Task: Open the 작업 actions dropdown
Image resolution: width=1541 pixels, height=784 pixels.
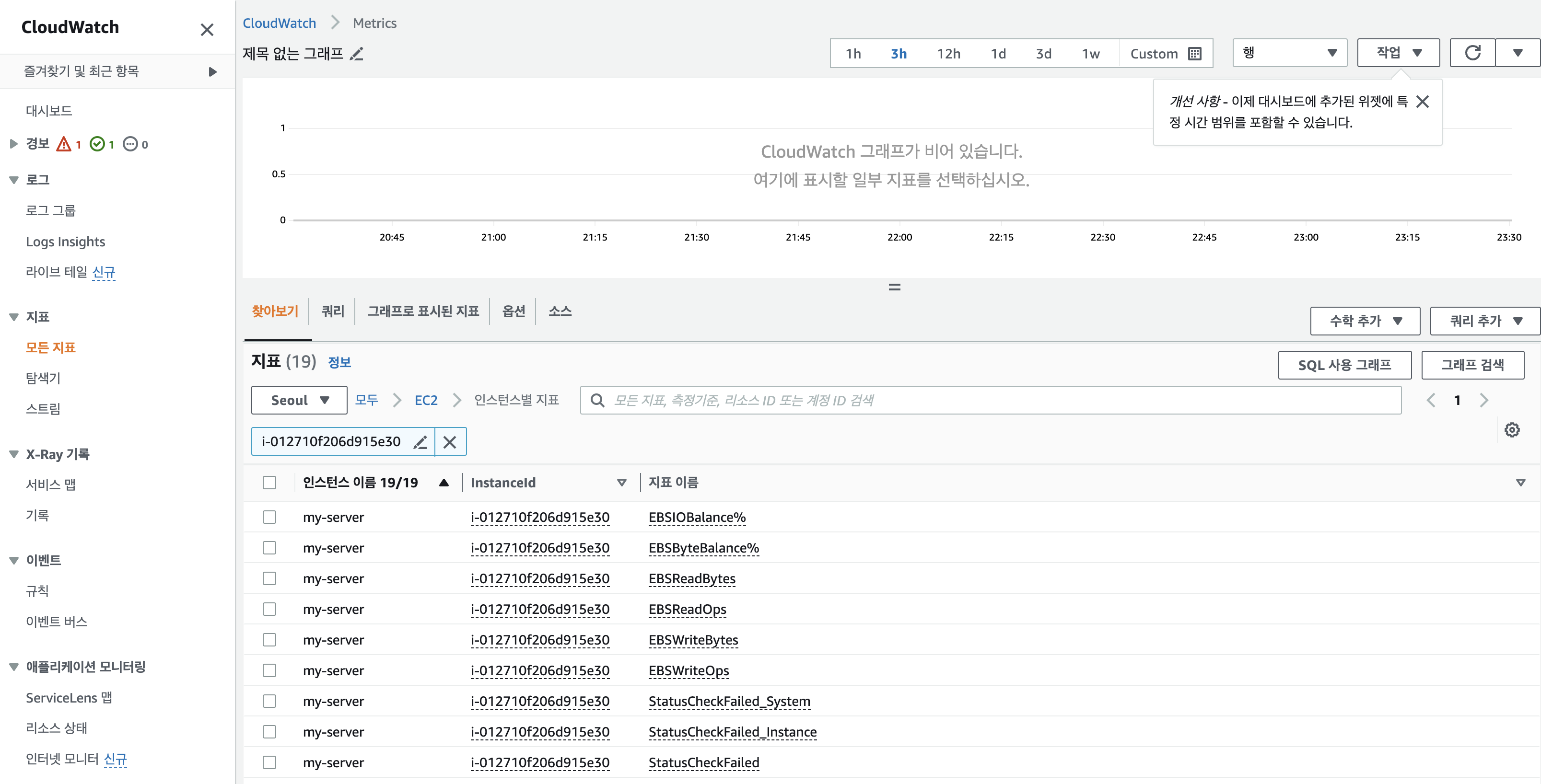Action: coord(1398,53)
